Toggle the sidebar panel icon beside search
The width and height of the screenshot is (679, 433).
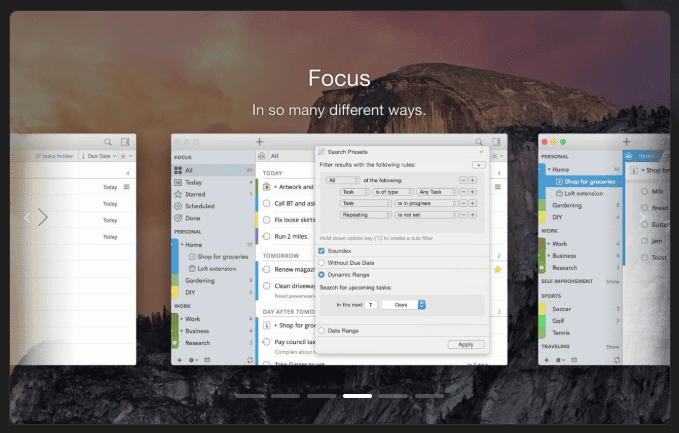[x=496, y=142]
